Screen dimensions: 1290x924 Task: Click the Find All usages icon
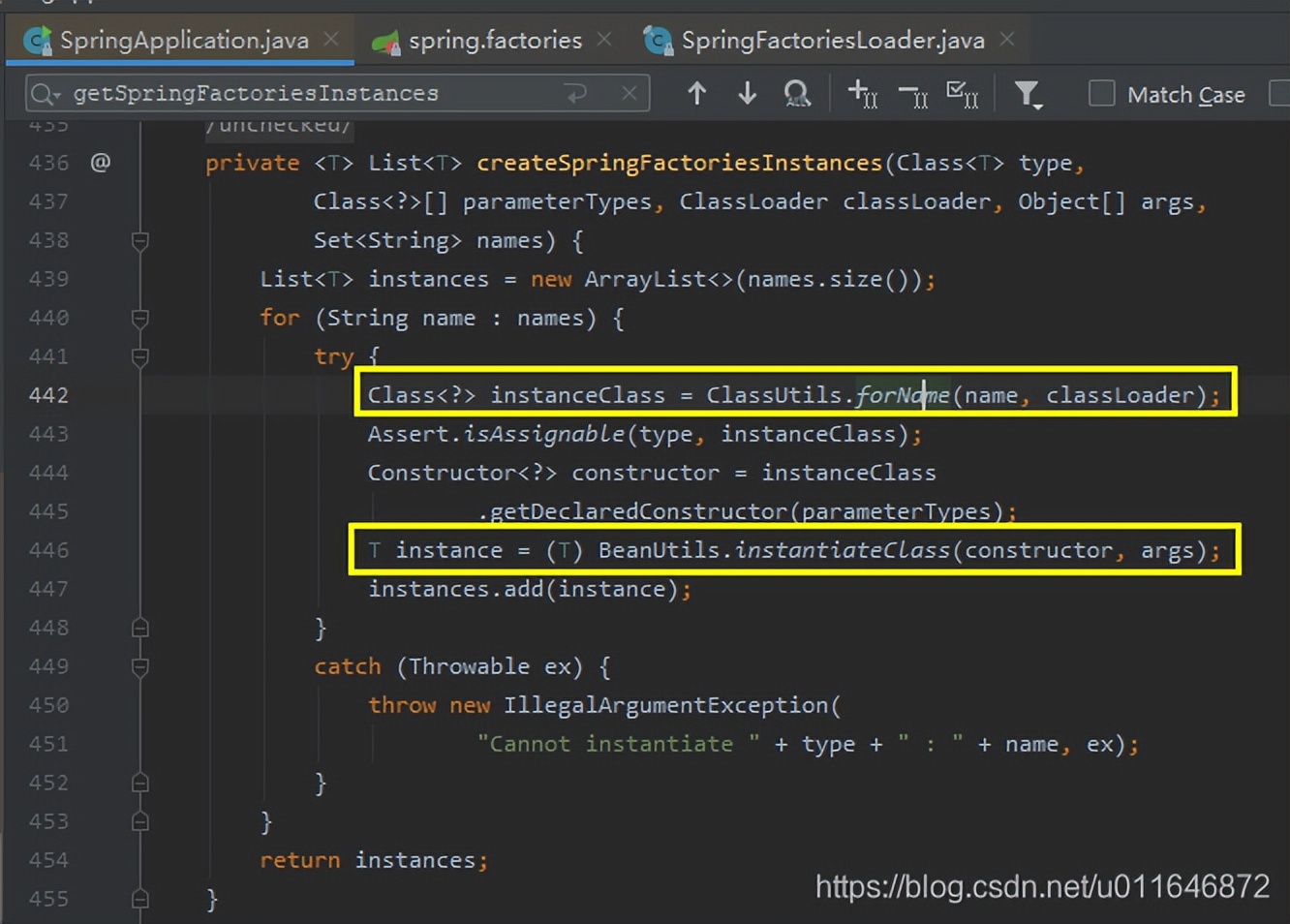[797, 94]
